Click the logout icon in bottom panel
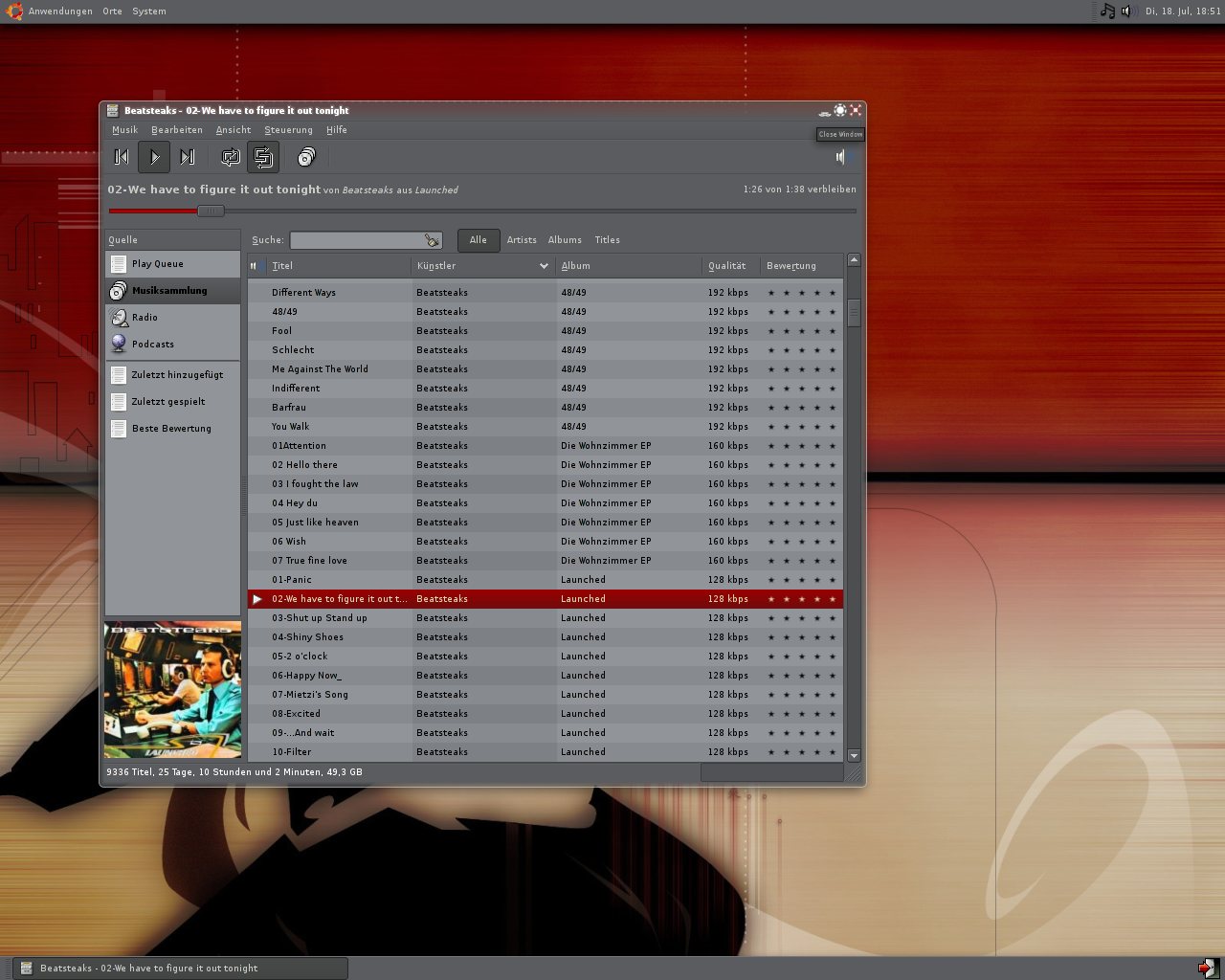This screenshot has width=1225, height=980. [1207, 969]
